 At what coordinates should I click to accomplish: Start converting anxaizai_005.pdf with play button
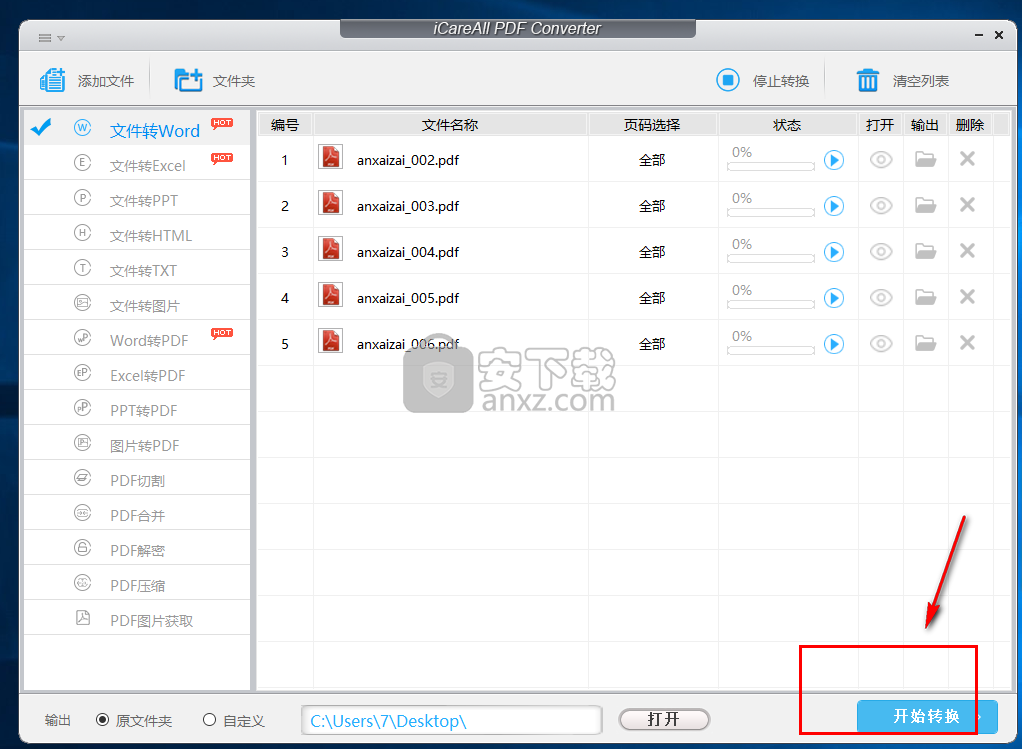834,298
